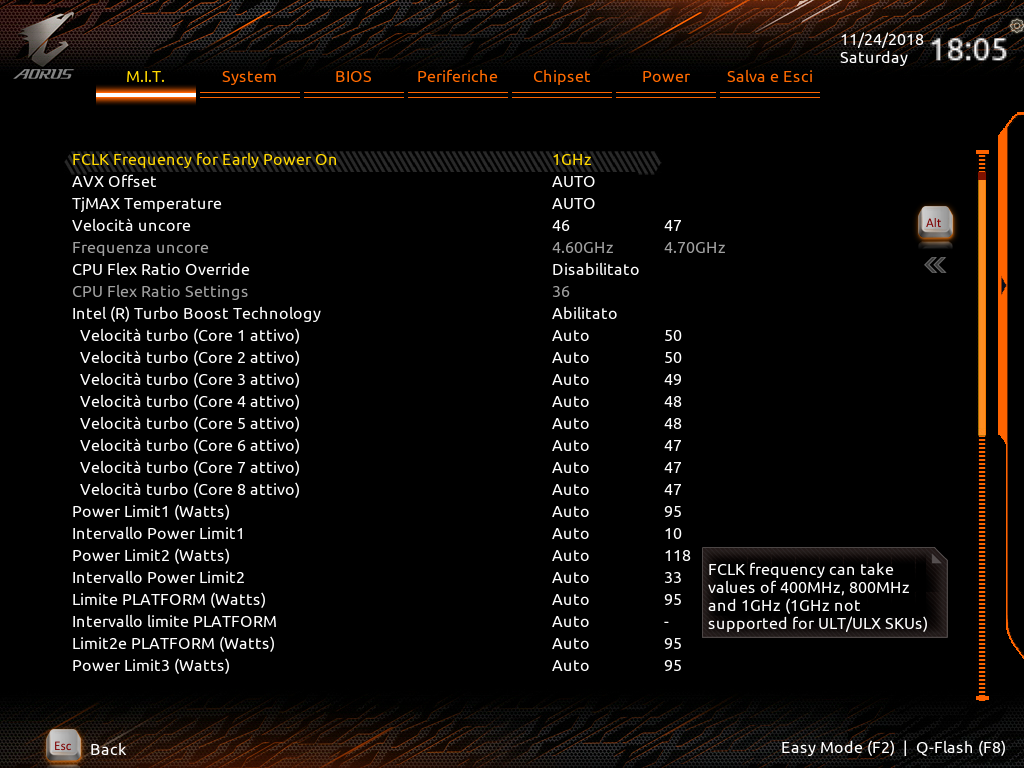Edit Power Limit1 (Watts) Auto value
The image size is (1024, 768).
[571, 511]
